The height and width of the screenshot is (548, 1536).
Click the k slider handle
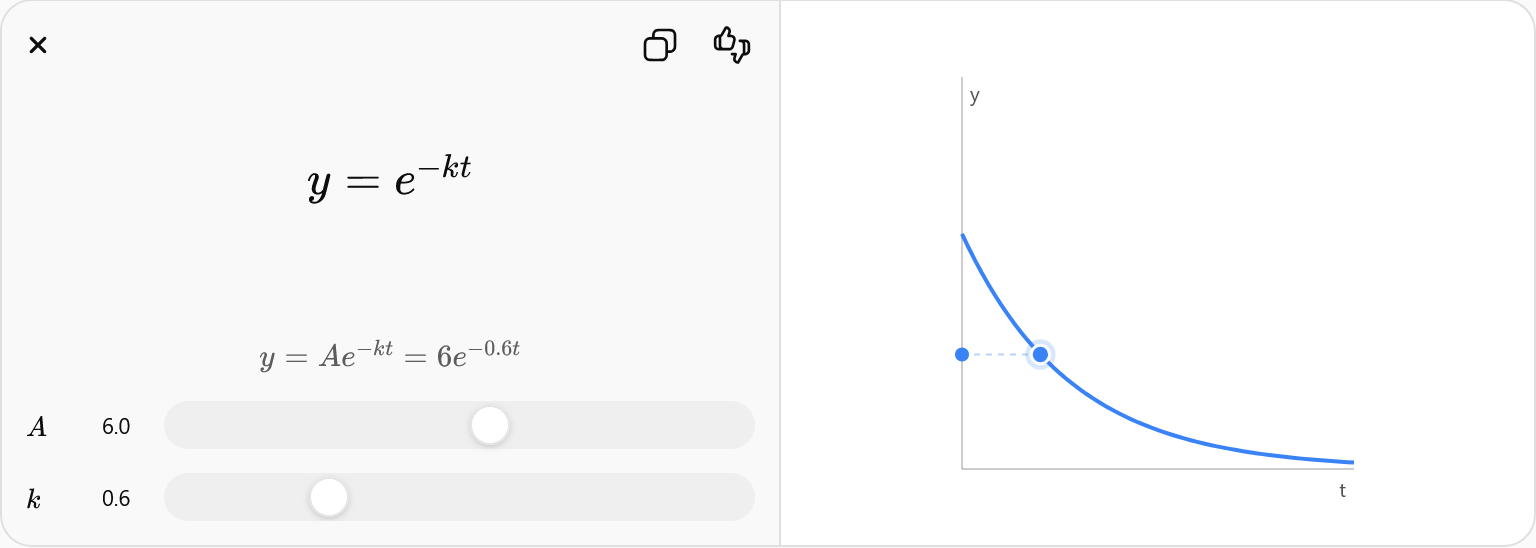click(x=328, y=497)
